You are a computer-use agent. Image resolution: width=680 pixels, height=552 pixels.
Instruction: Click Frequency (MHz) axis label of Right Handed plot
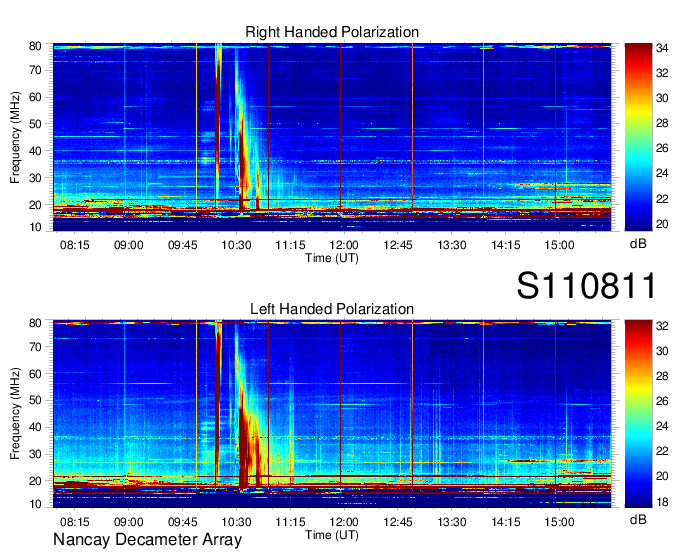15,137
